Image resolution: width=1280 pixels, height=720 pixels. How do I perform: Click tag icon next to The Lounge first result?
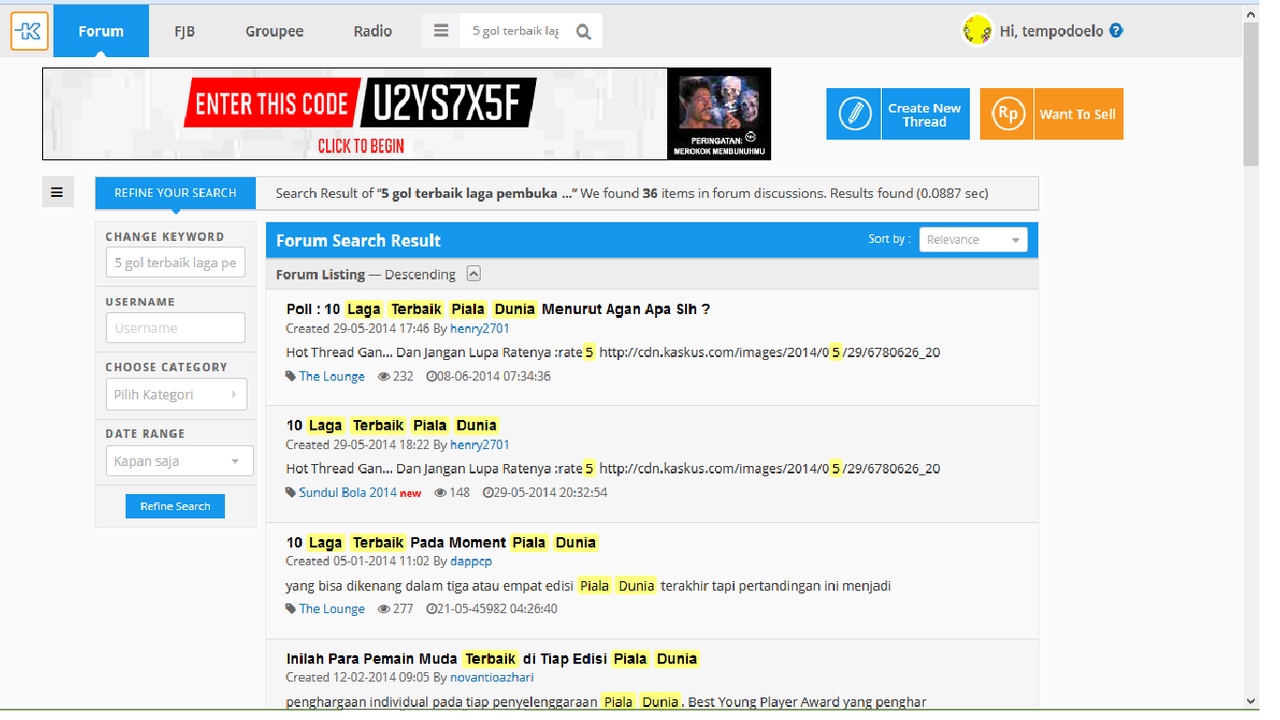(291, 376)
